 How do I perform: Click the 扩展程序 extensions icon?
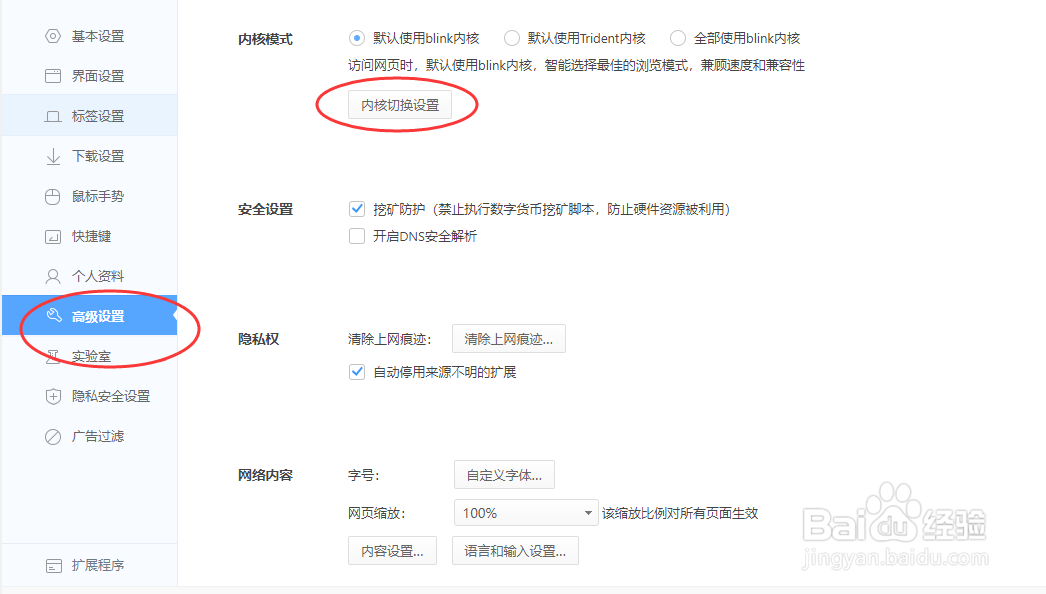[53, 566]
